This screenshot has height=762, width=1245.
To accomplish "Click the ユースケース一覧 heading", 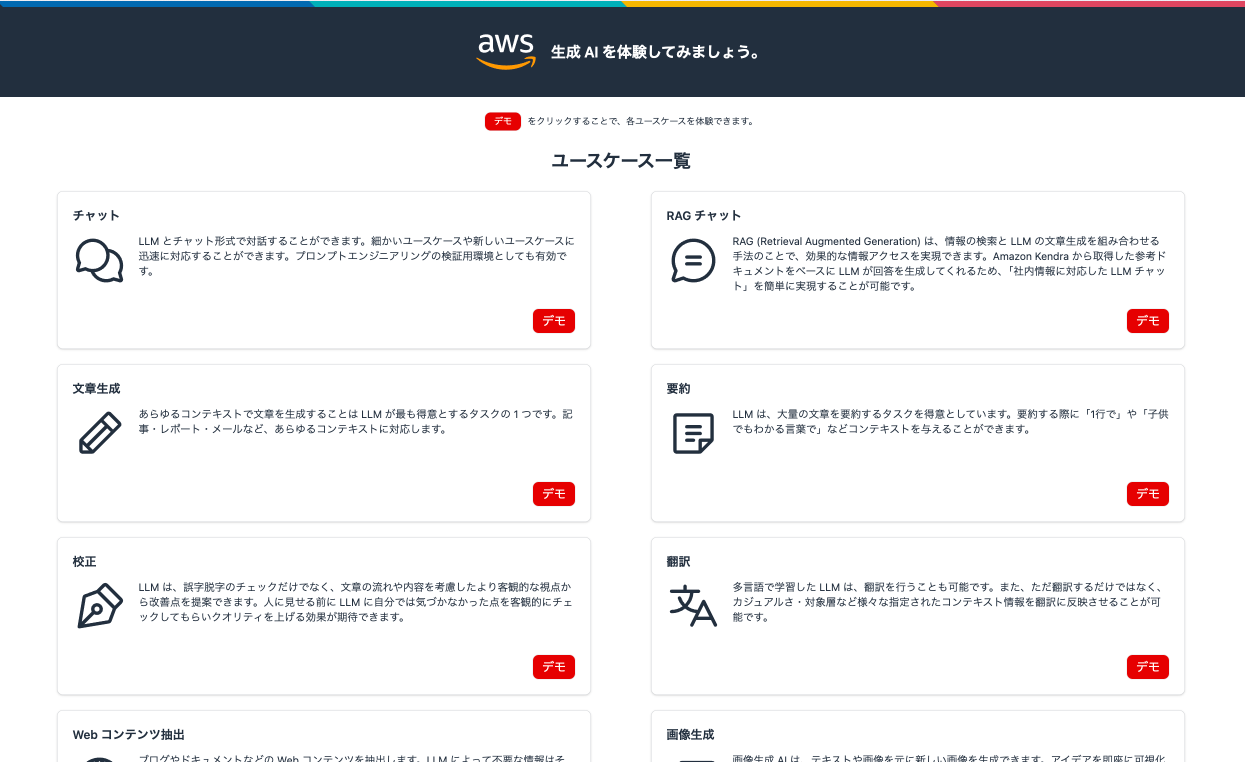I will [622, 158].
